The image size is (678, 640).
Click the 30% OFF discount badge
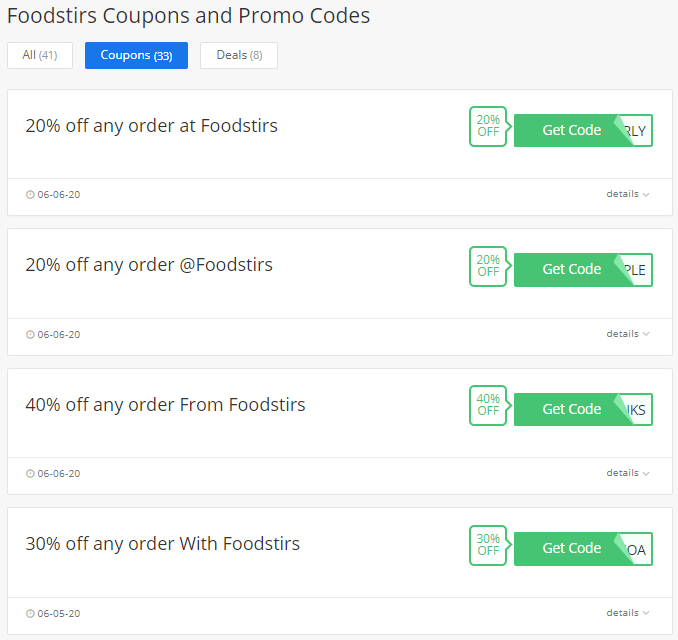[x=488, y=545]
